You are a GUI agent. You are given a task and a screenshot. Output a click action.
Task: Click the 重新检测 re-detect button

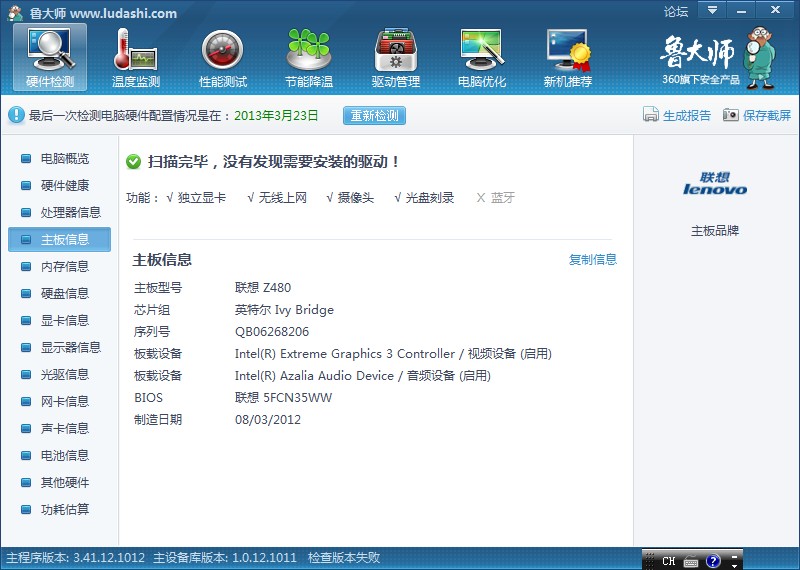[x=374, y=115]
